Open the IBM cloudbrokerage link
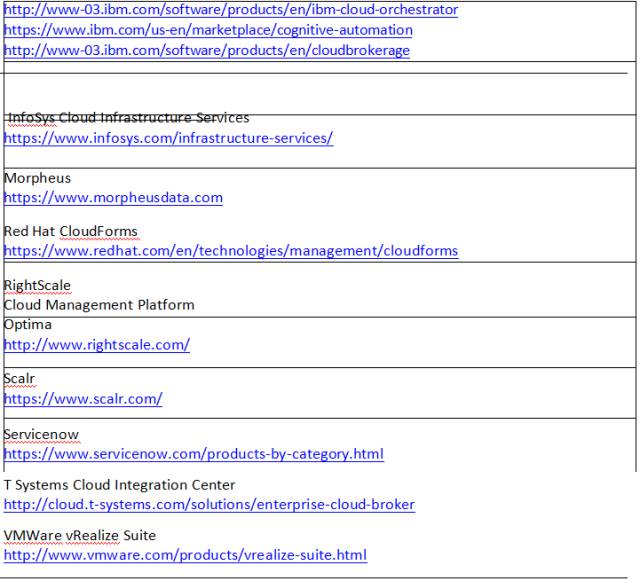640x581 pixels. [x=207, y=50]
